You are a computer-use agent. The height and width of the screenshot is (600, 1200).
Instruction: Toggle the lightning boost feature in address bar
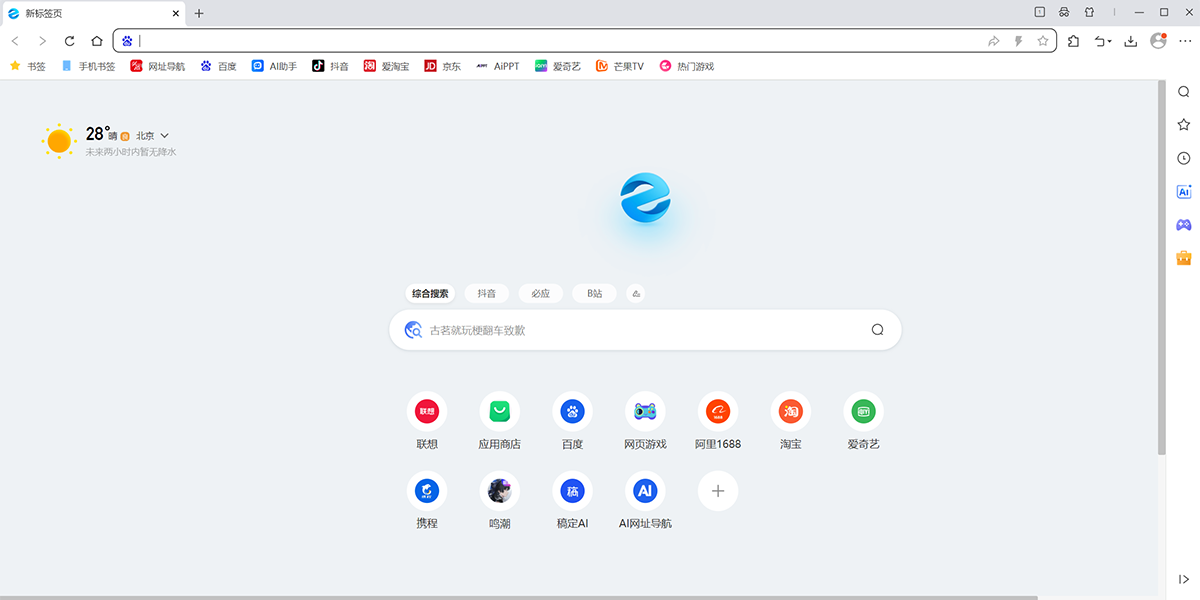(1018, 40)
